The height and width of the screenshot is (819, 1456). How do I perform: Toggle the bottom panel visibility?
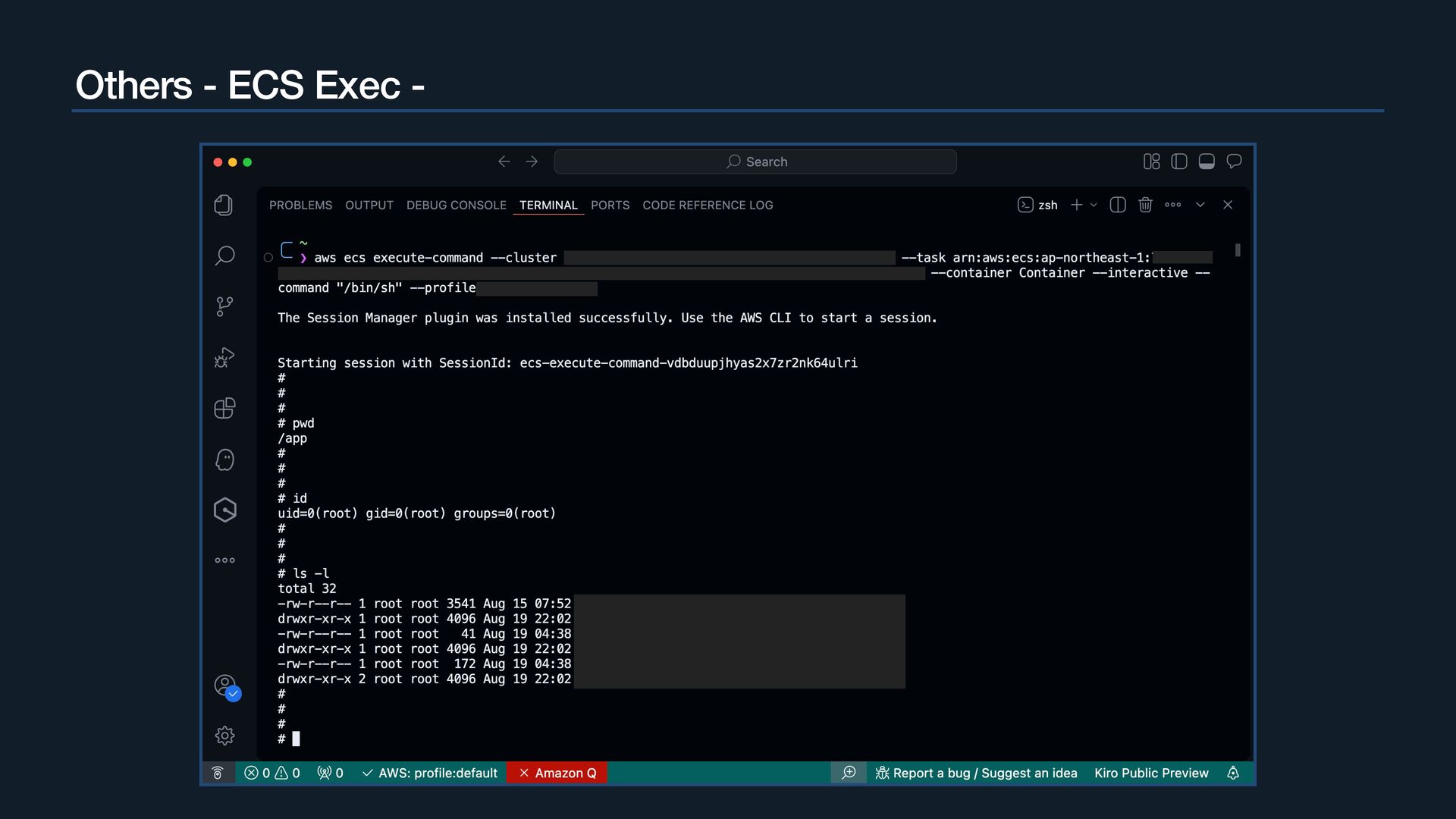coord(1207,162)
